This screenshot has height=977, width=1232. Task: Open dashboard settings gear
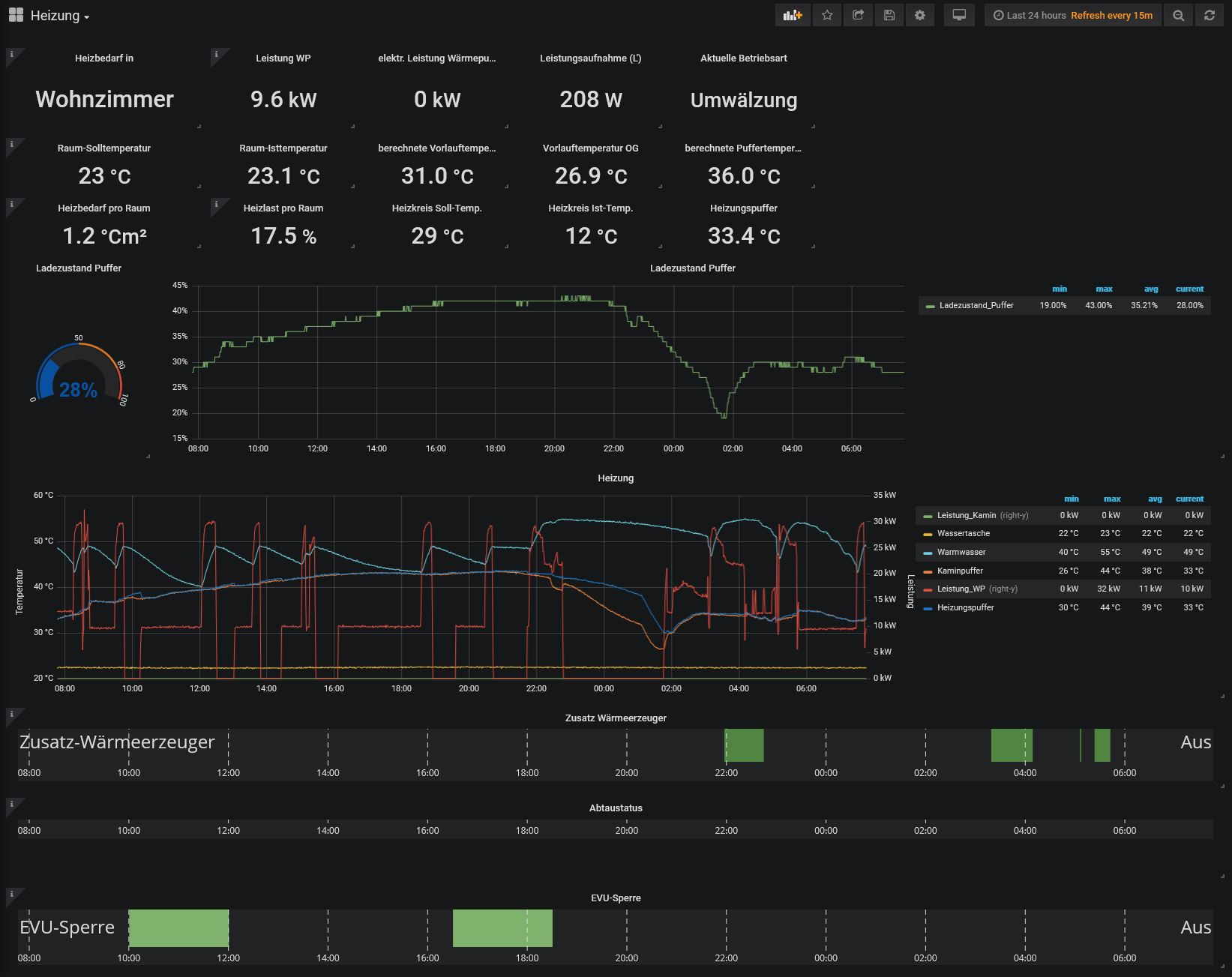coord(920,15)
